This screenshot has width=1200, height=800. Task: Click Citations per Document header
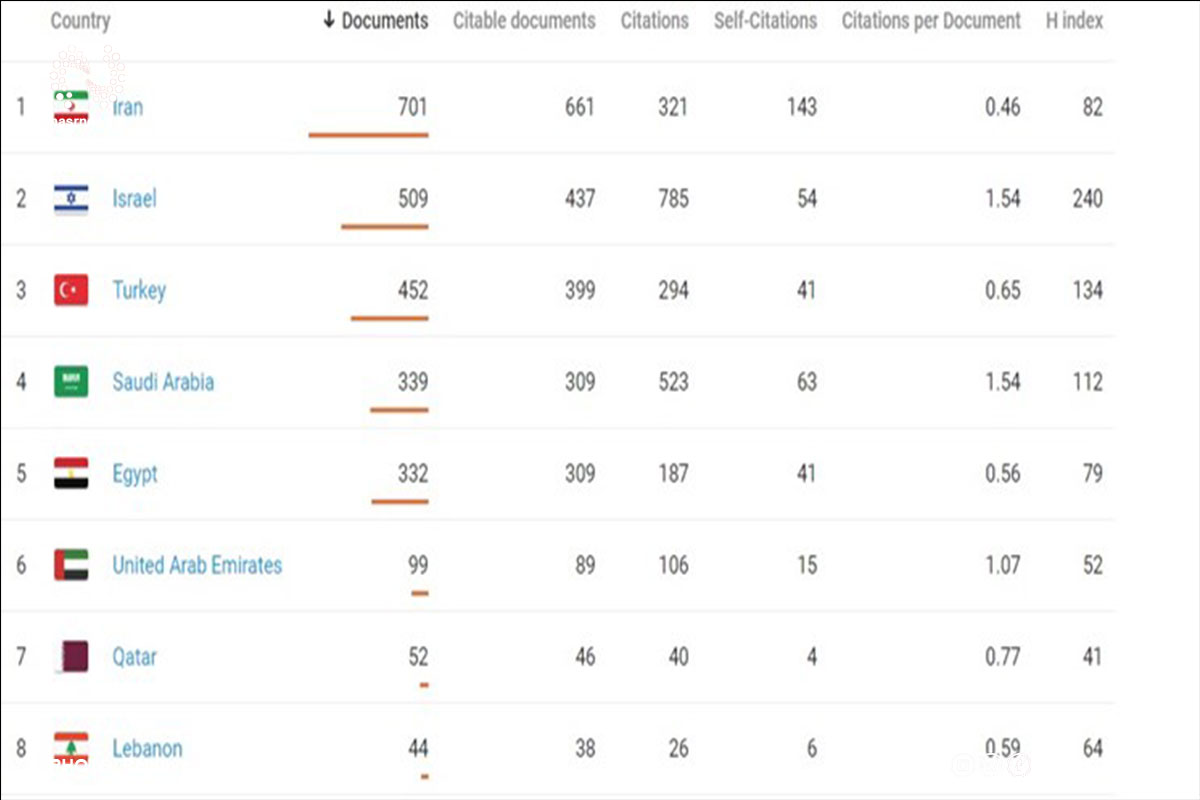pos(931,21)
